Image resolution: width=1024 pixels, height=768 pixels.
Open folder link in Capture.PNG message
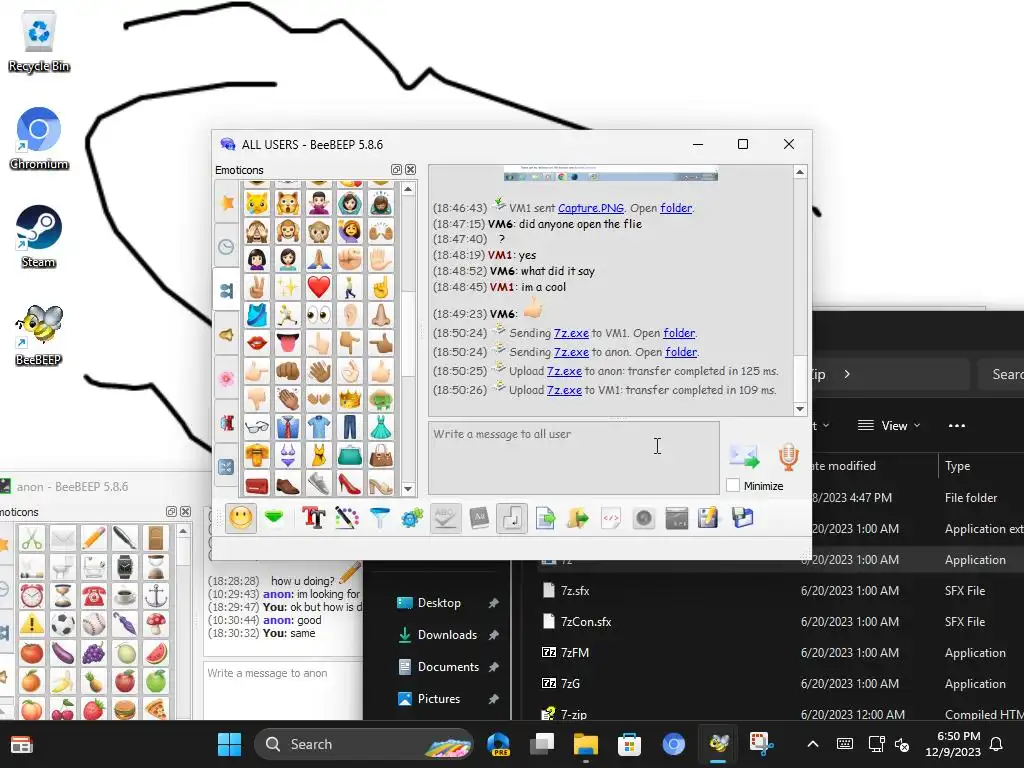676,208
